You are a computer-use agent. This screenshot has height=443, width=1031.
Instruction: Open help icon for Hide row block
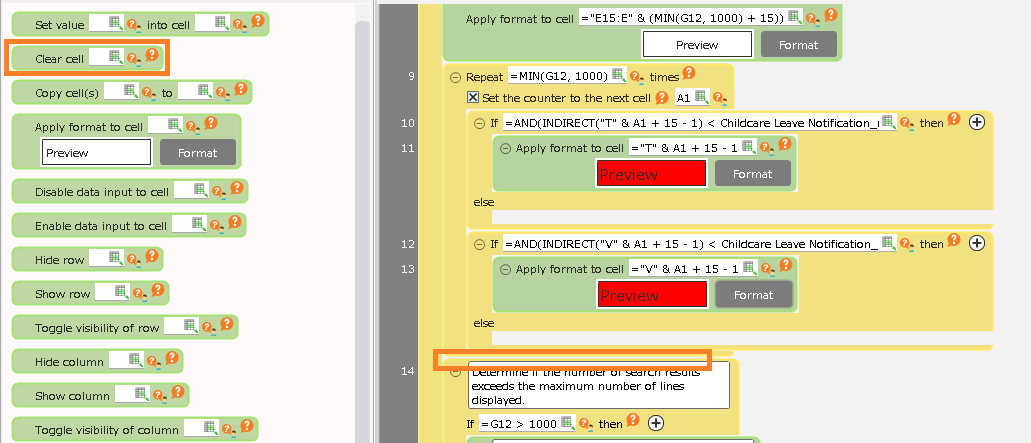pos(151,257)
